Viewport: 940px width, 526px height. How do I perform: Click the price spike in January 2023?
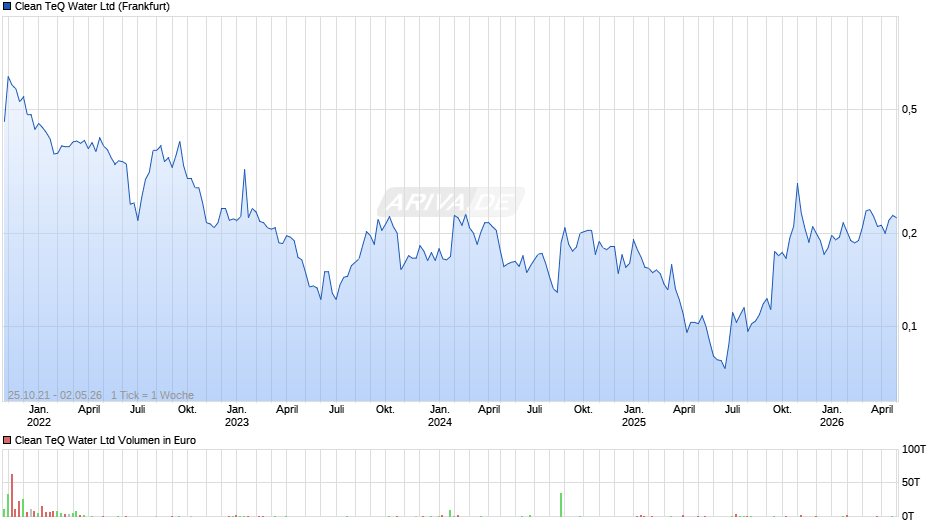pos(245,170)
